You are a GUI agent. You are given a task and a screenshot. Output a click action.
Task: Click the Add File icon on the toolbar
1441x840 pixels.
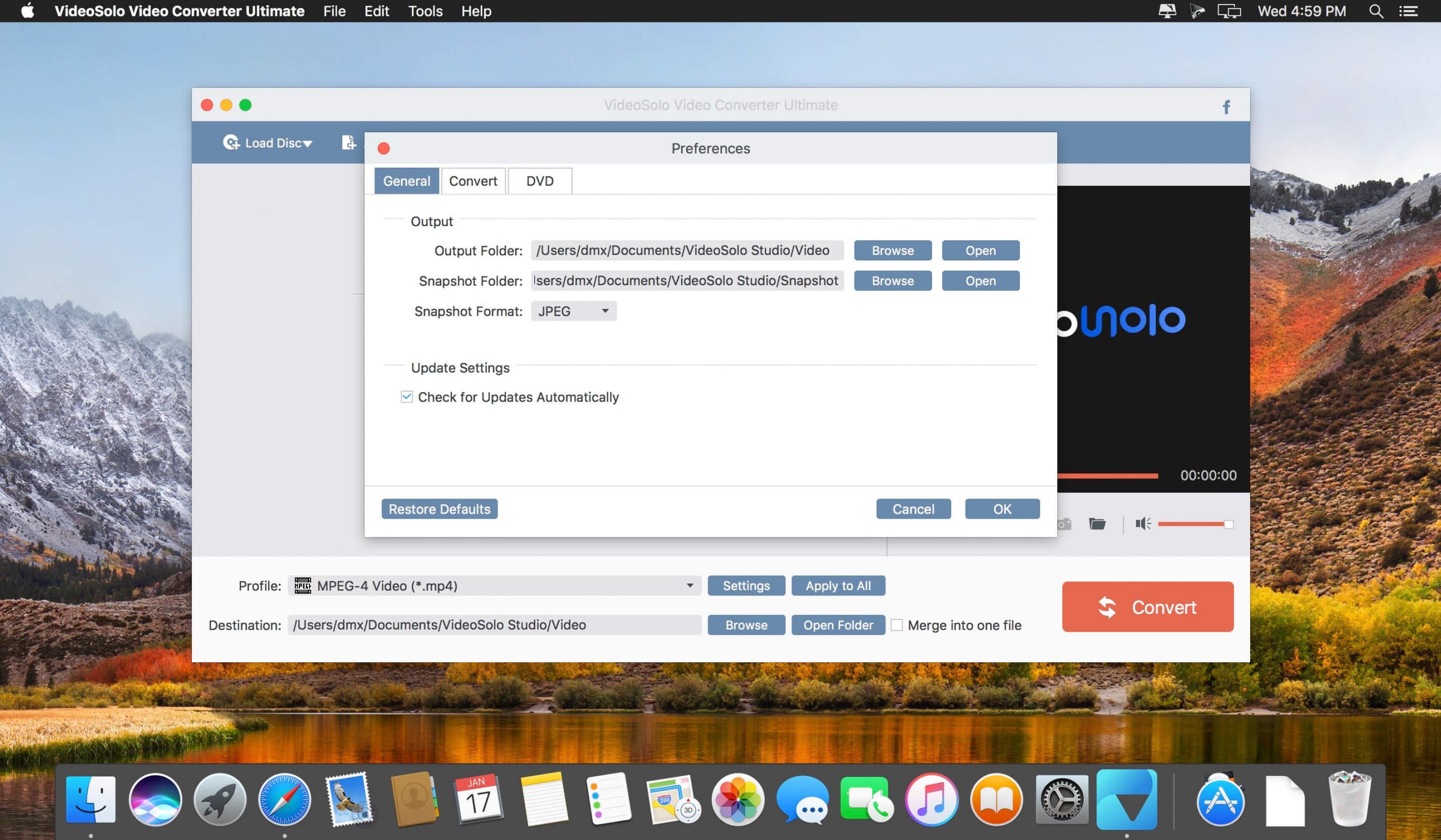[x=348, y=143]
